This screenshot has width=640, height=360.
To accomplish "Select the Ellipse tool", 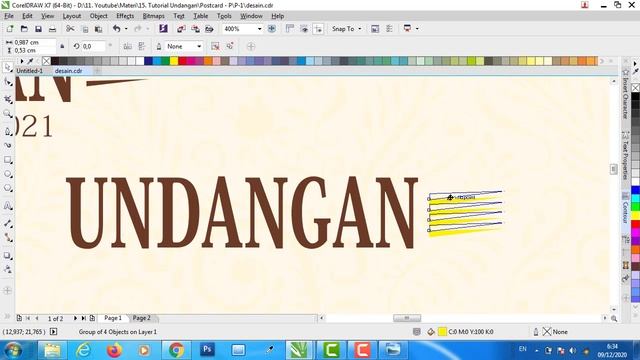I will point(7,174).
